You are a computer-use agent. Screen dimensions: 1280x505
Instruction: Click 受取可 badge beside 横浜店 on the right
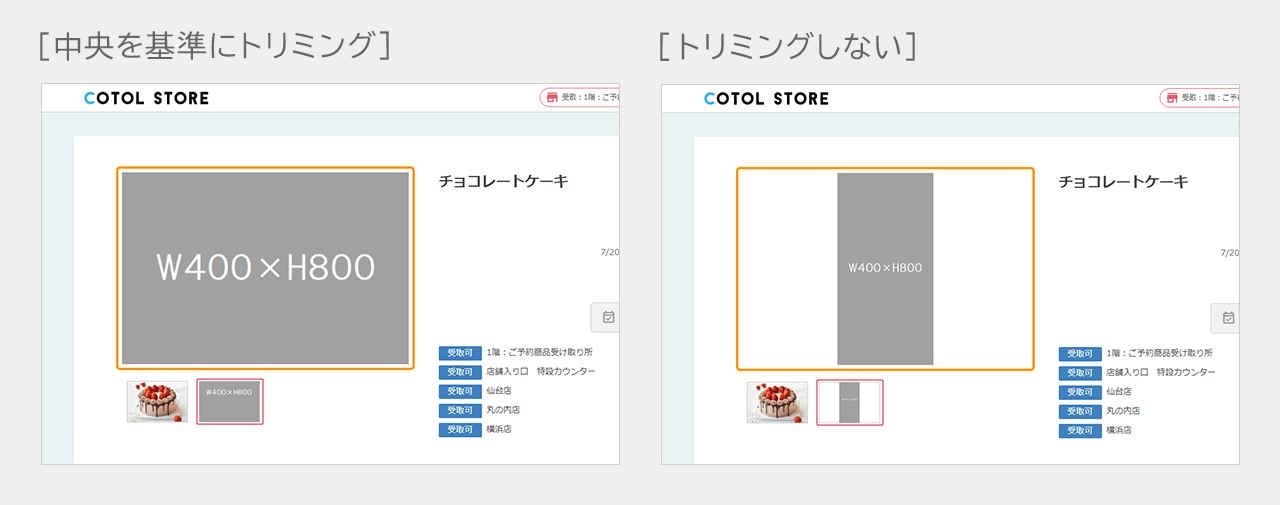(1080, 431)
